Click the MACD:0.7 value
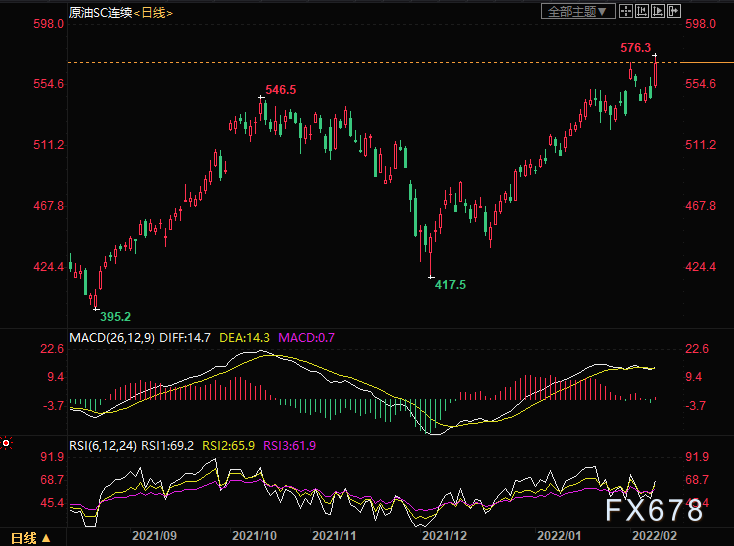734x546 pixels. [x=306, y=338]
